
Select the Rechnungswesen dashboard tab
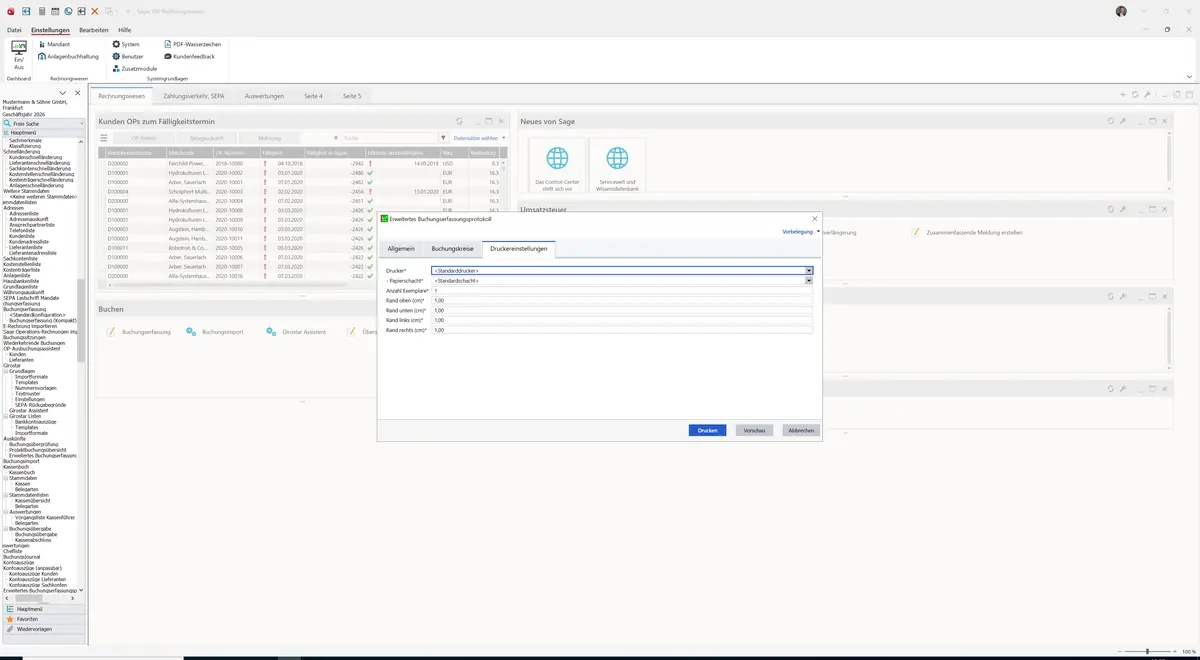121,96
